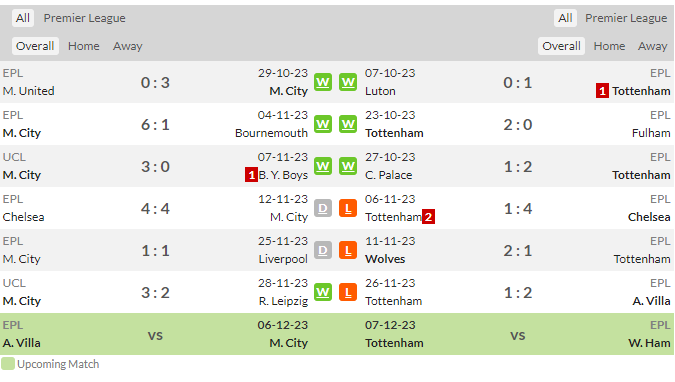
Task: Select the right Premier League filter
Action: click(626, 18)
